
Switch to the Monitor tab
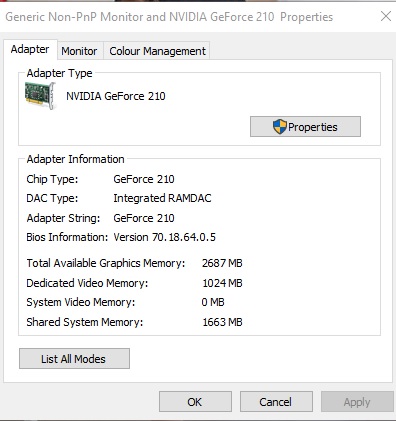(x=79, y=51)
